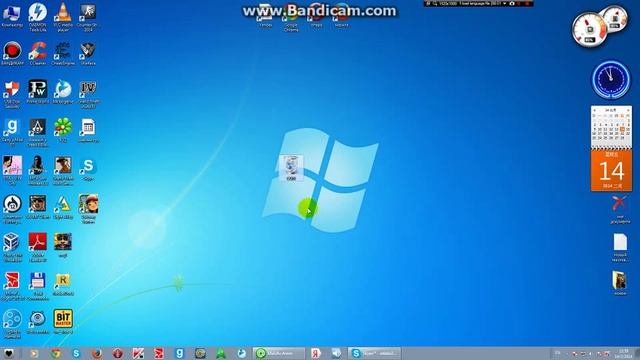Viewport: 640px width, 360px height.
Task: Launch Oracle VirtualBox cube icon
Action: click(12, 247)
